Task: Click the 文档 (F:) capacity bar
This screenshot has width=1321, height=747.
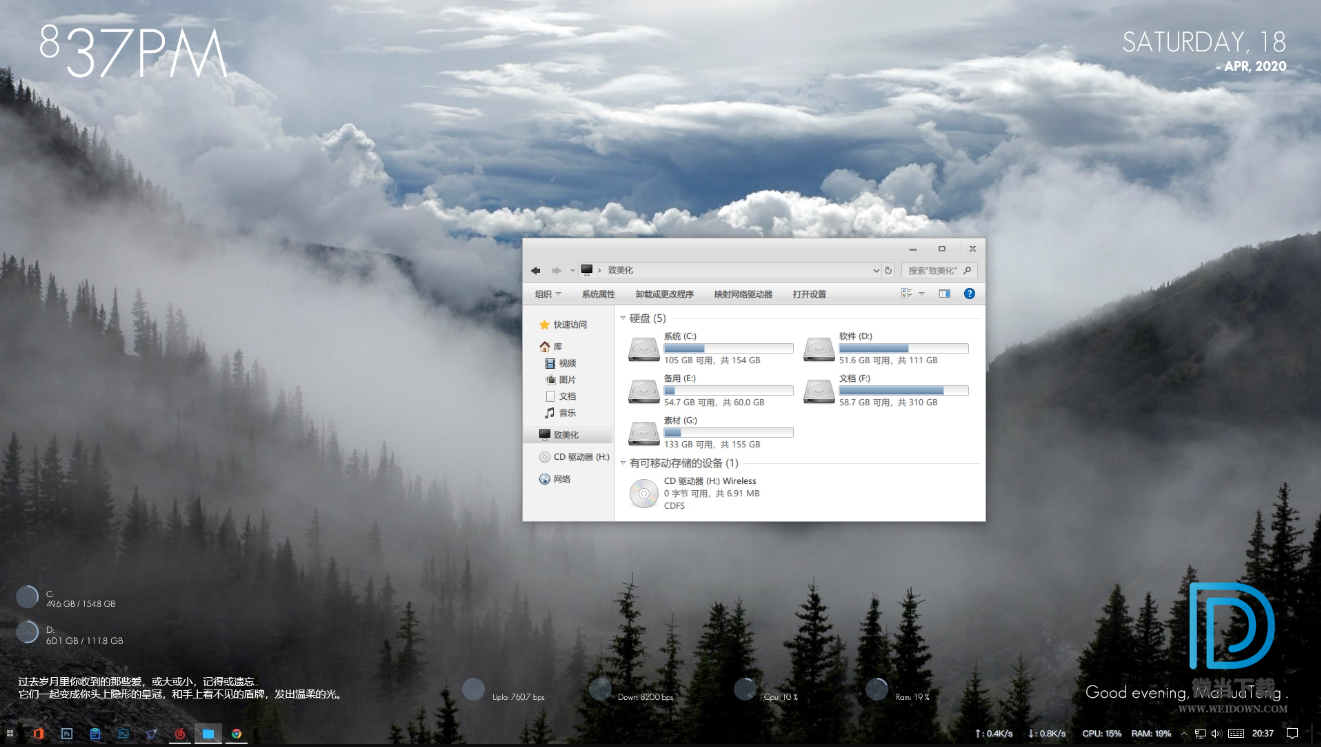Action: [x=904, y=390]
